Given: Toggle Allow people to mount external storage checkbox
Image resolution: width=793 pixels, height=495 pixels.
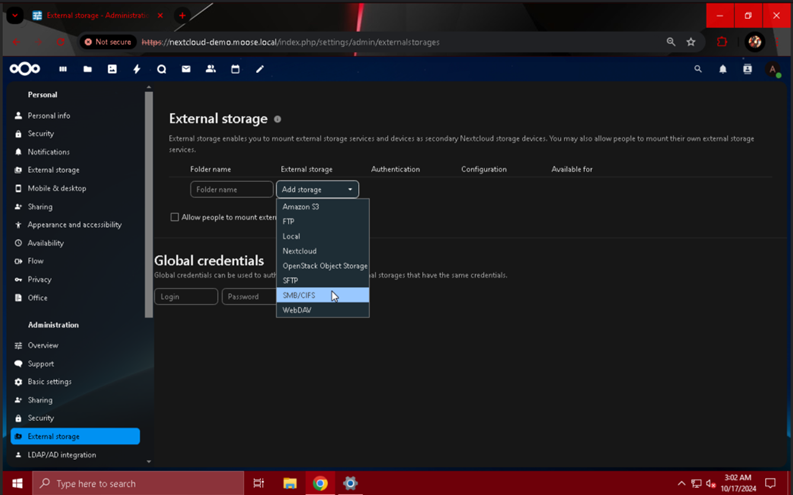Looking at the screenshot, I should [x=174, y=217].
